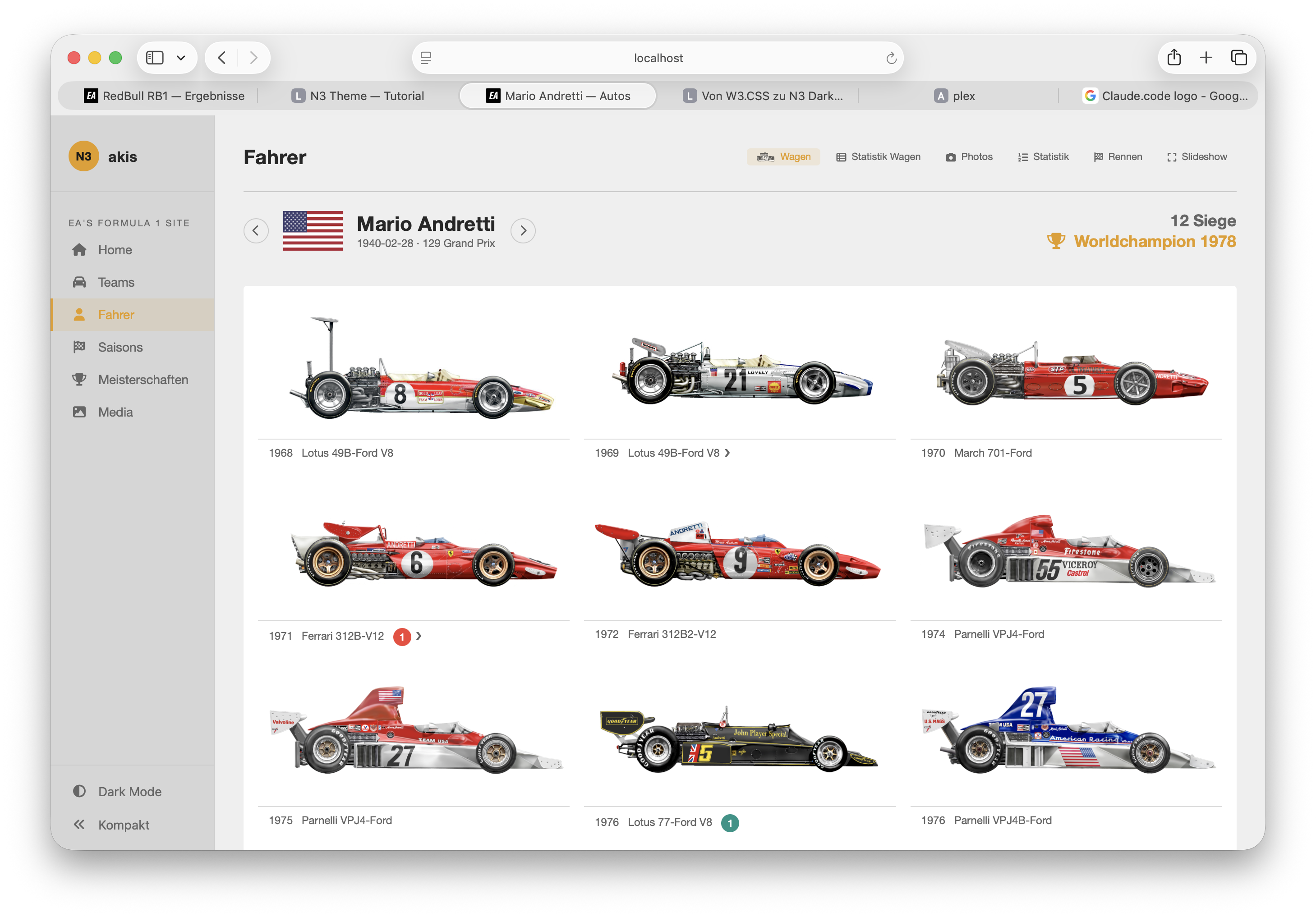
Task: Switch to Claude.code logo Google tab
Action: (x=1165, y=96)
